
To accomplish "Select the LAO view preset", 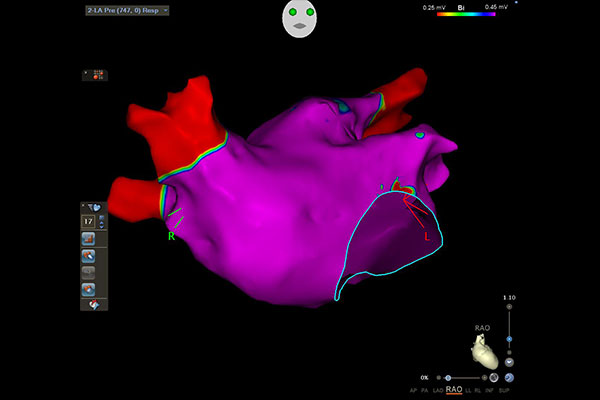I will pyautogui.click(x=439, y=390).
